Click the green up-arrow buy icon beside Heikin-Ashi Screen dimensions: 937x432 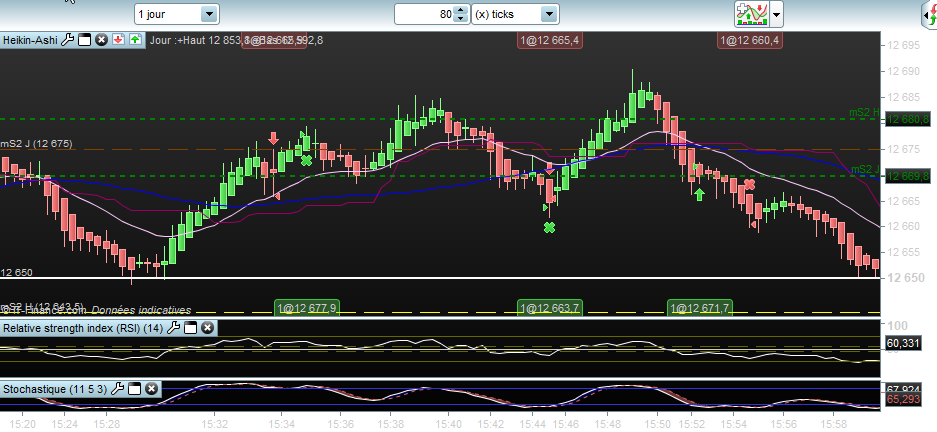pyautogui.click(x=135, y=40)
